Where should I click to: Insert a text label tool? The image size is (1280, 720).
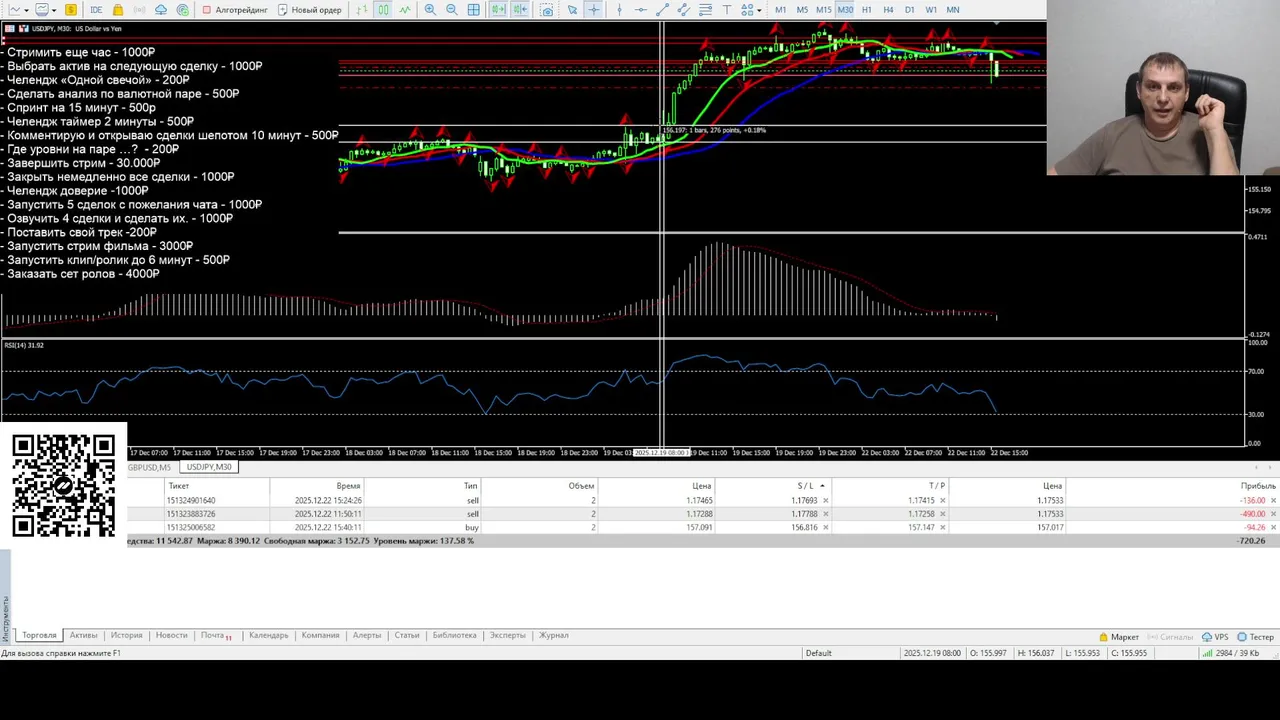click(727, 10)
